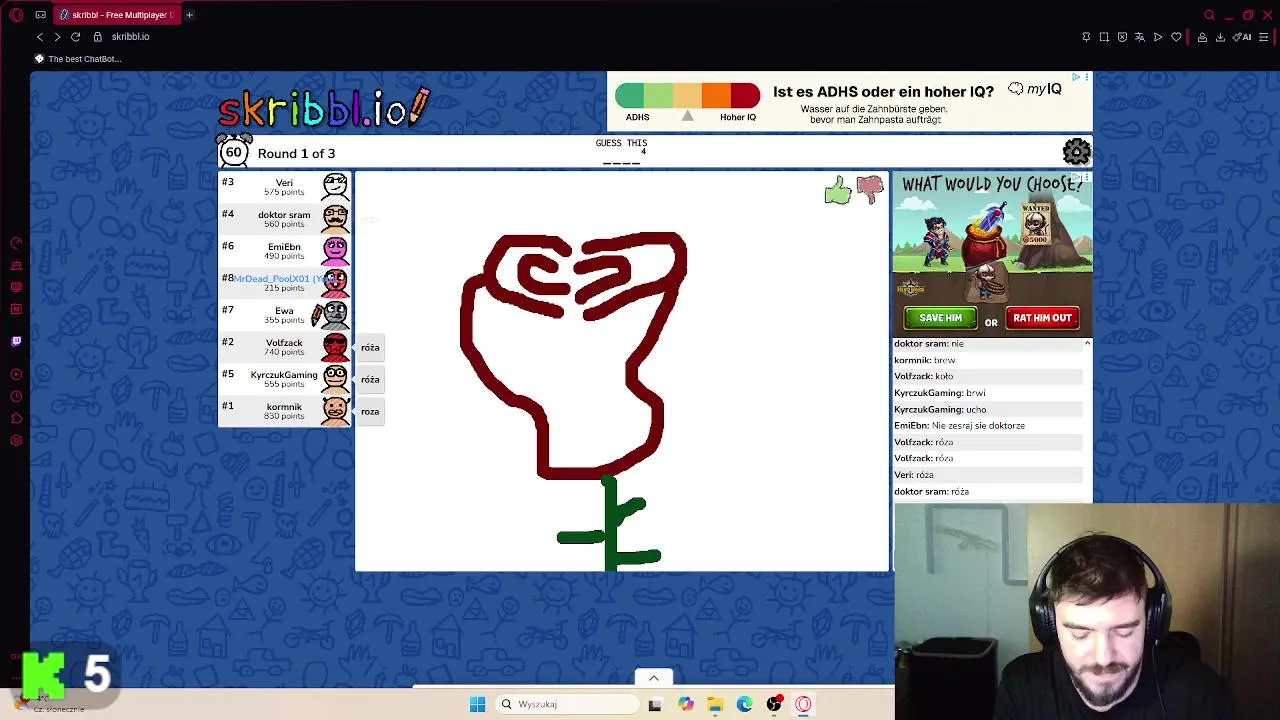
Task: Expand the panel with the up chevron
Action: (654, 678)
